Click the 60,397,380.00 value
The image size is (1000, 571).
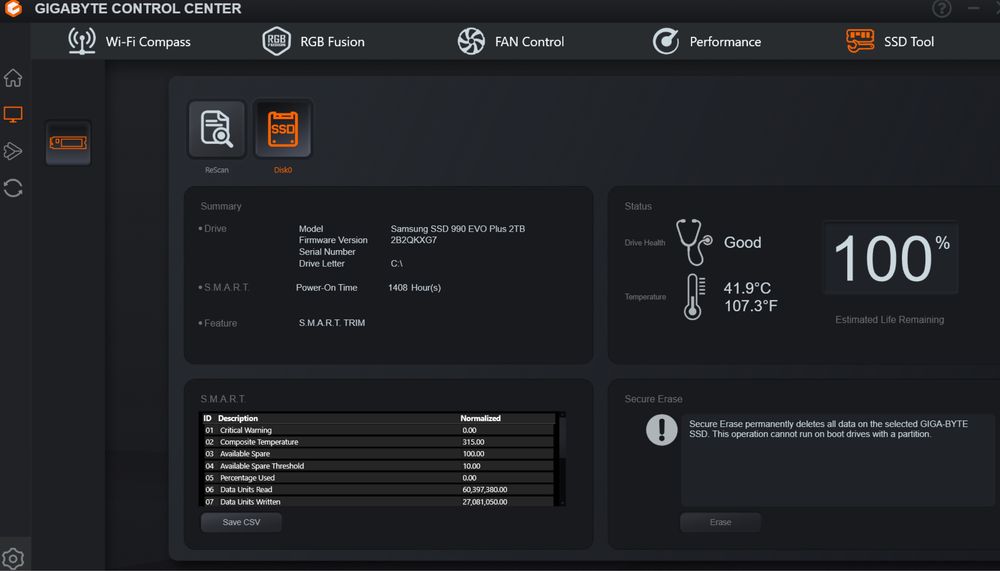point(485,489)
